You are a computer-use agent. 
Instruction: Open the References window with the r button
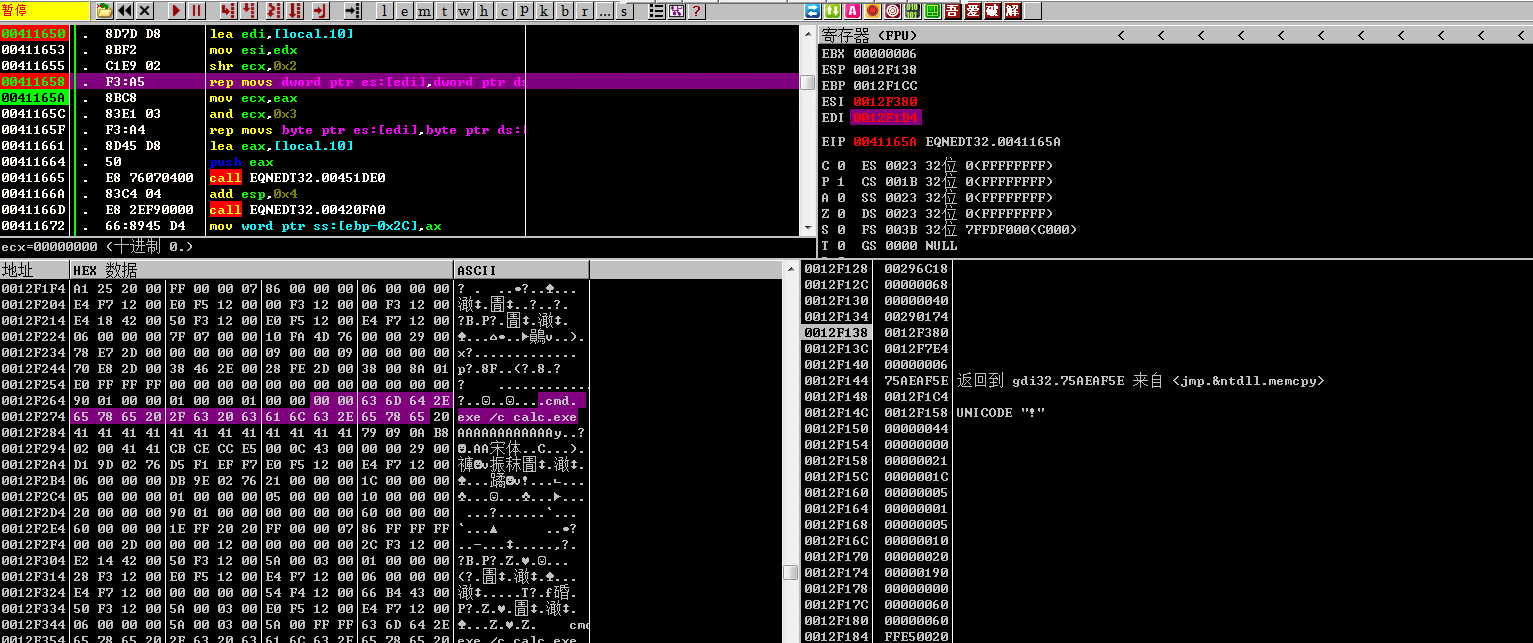pyautogui.click(x=584, y=11)
